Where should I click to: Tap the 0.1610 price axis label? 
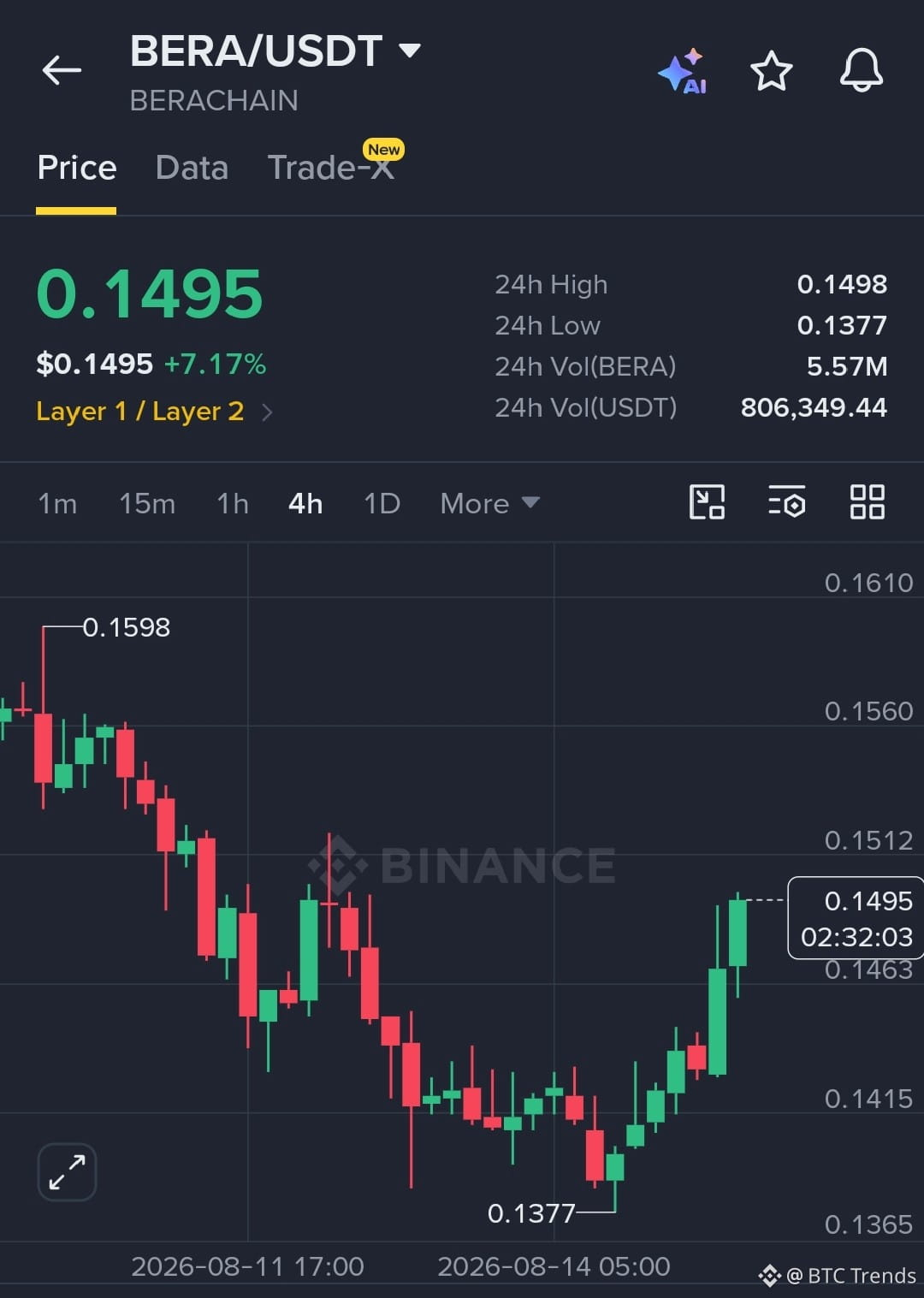868,583
